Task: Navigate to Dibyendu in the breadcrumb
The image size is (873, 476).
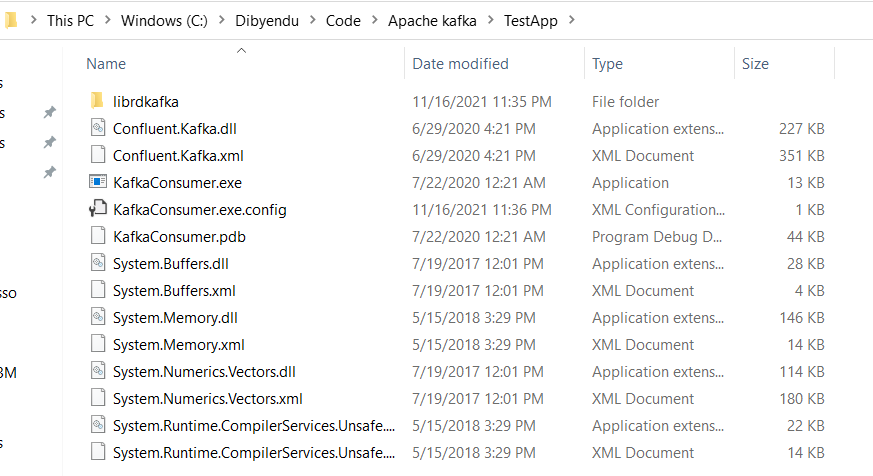Action: tap(267, 21)
